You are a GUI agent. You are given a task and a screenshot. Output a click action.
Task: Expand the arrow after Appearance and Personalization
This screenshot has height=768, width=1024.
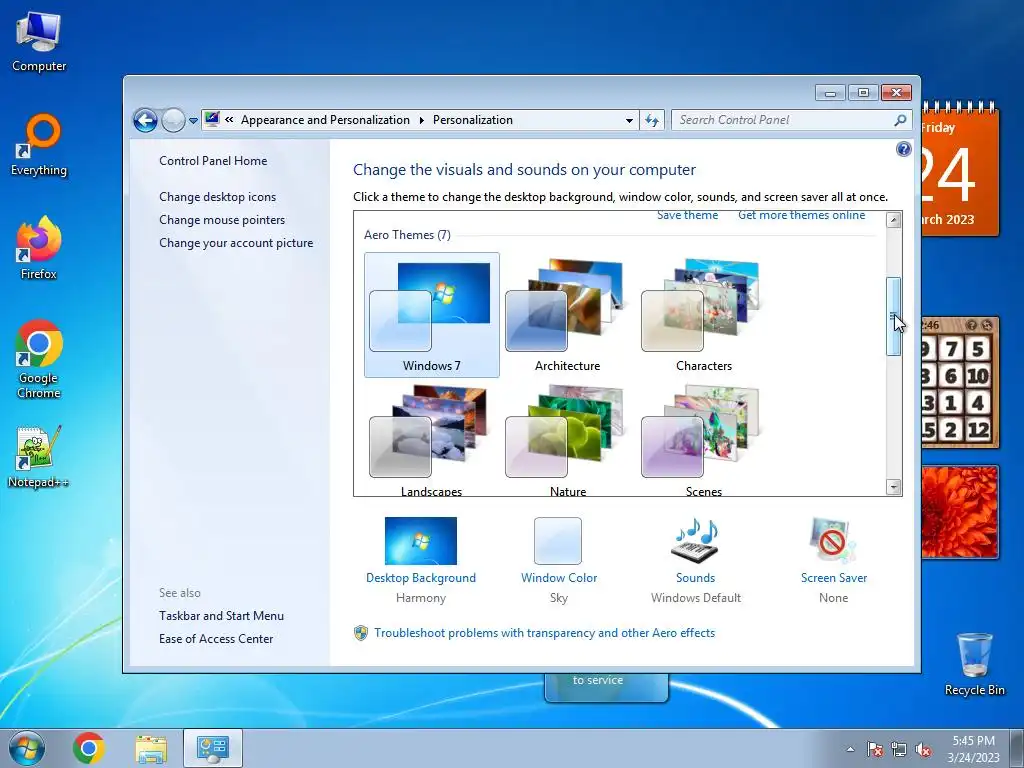tap(421, 120)
